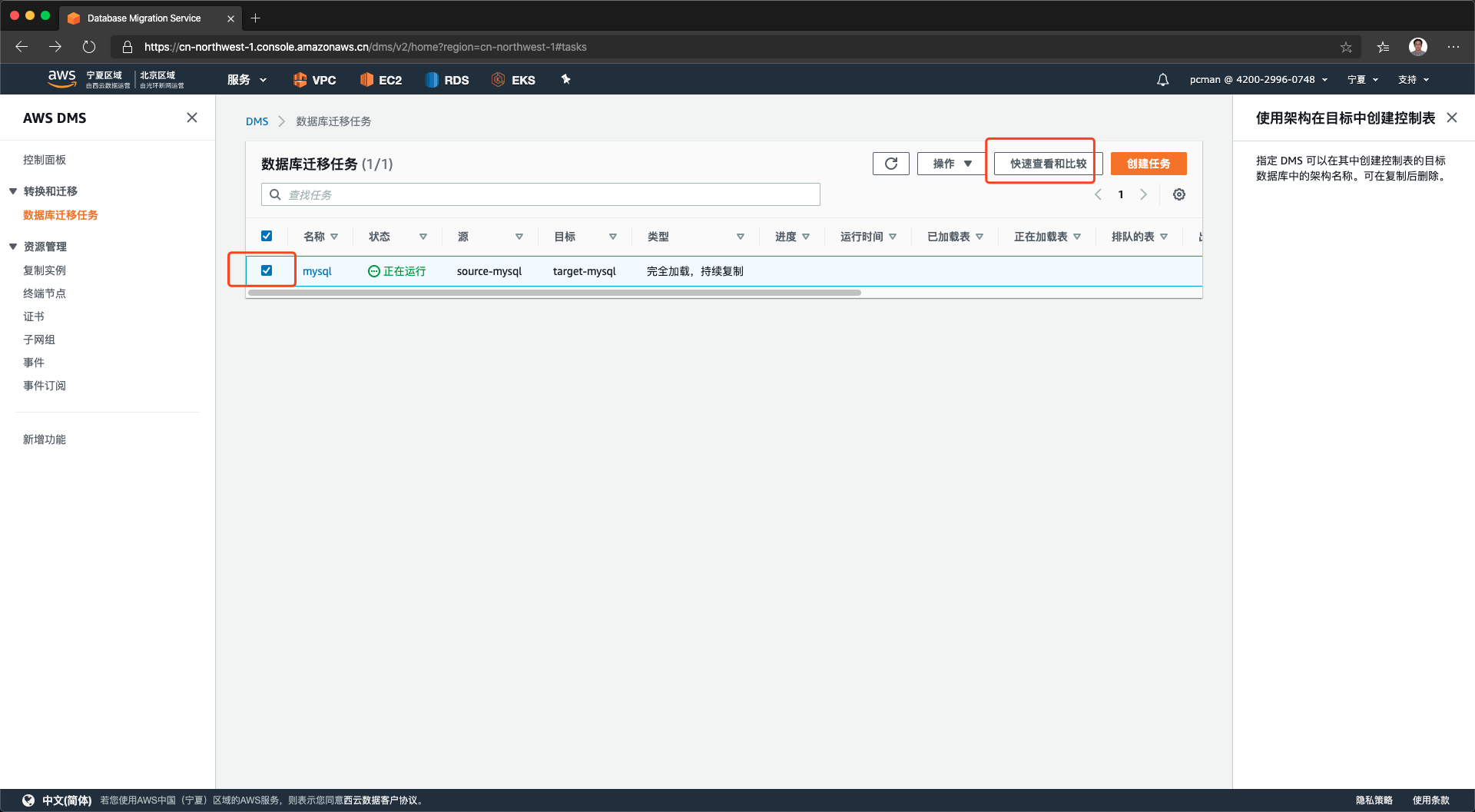Screen dimensions: 1475x812
Task: Click the 创建任务 button
Action: pyautogui.click(x=1148, y=164)
